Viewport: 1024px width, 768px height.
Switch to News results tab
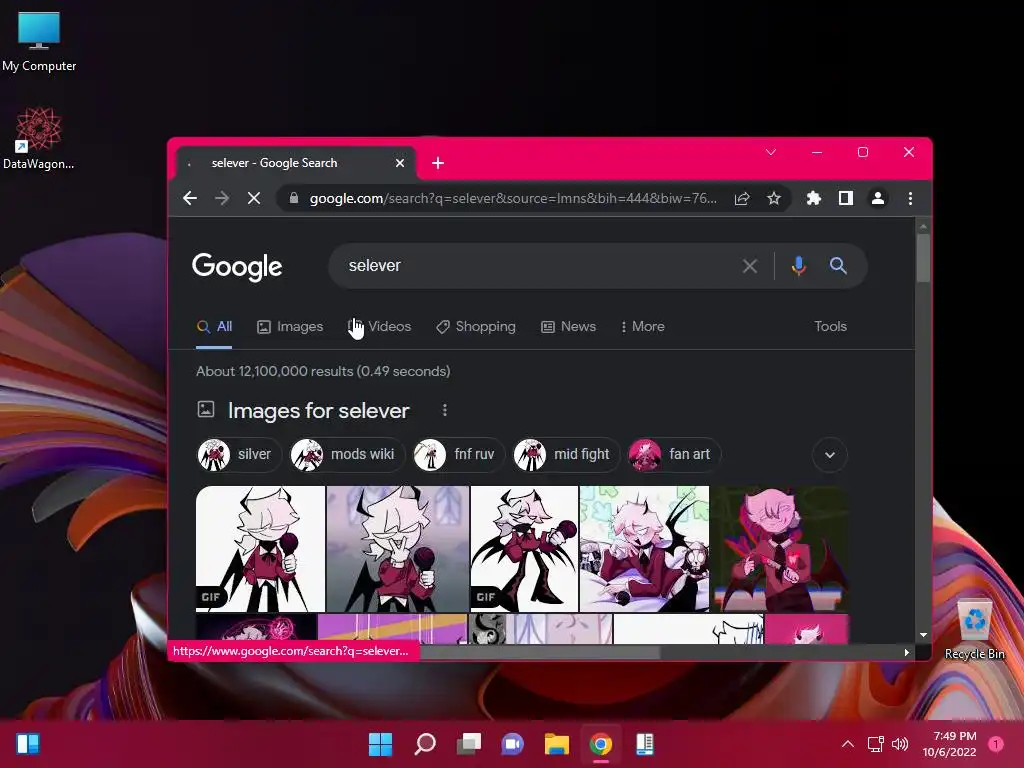pos(568,327)
